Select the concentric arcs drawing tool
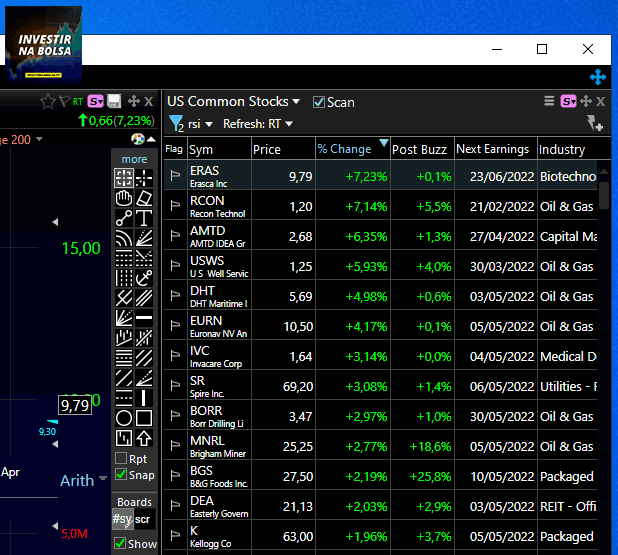This screenshot has height=555, width=618. (124, 238)
